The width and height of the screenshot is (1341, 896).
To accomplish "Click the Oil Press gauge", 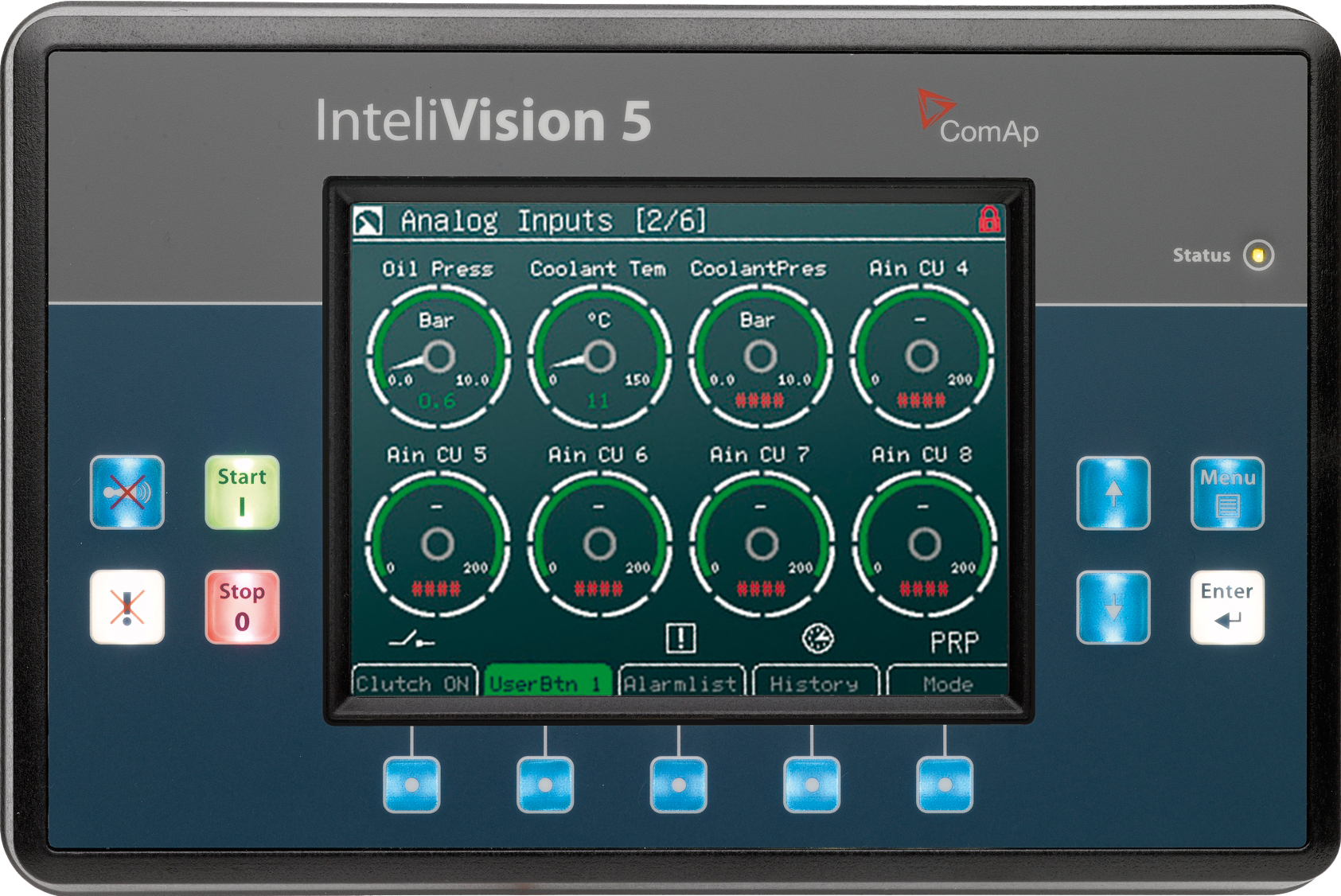I will point(439,356).
